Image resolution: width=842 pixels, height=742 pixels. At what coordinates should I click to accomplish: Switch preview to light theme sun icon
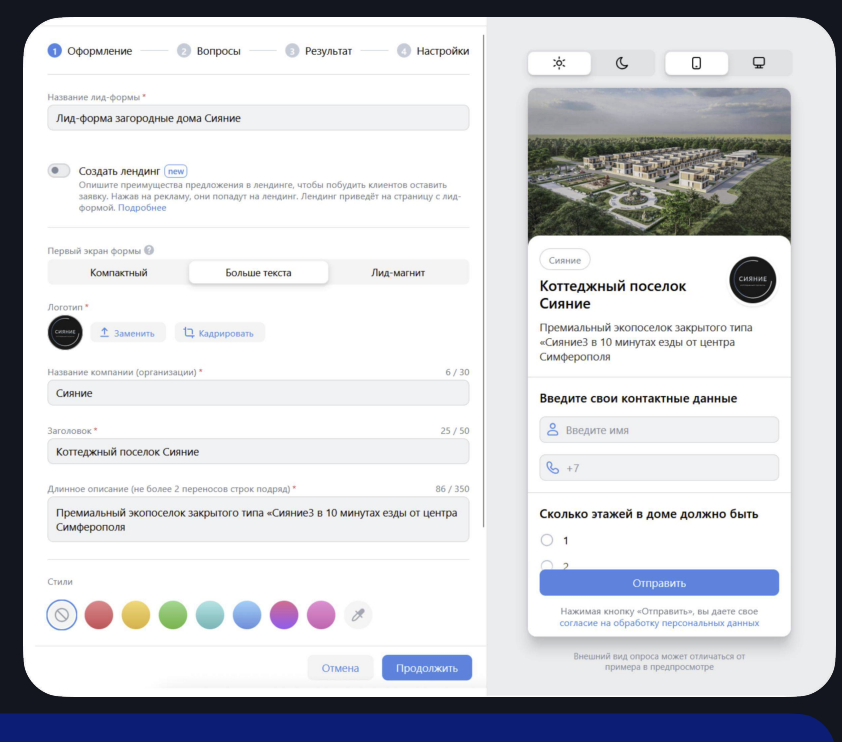coord(559,63)
